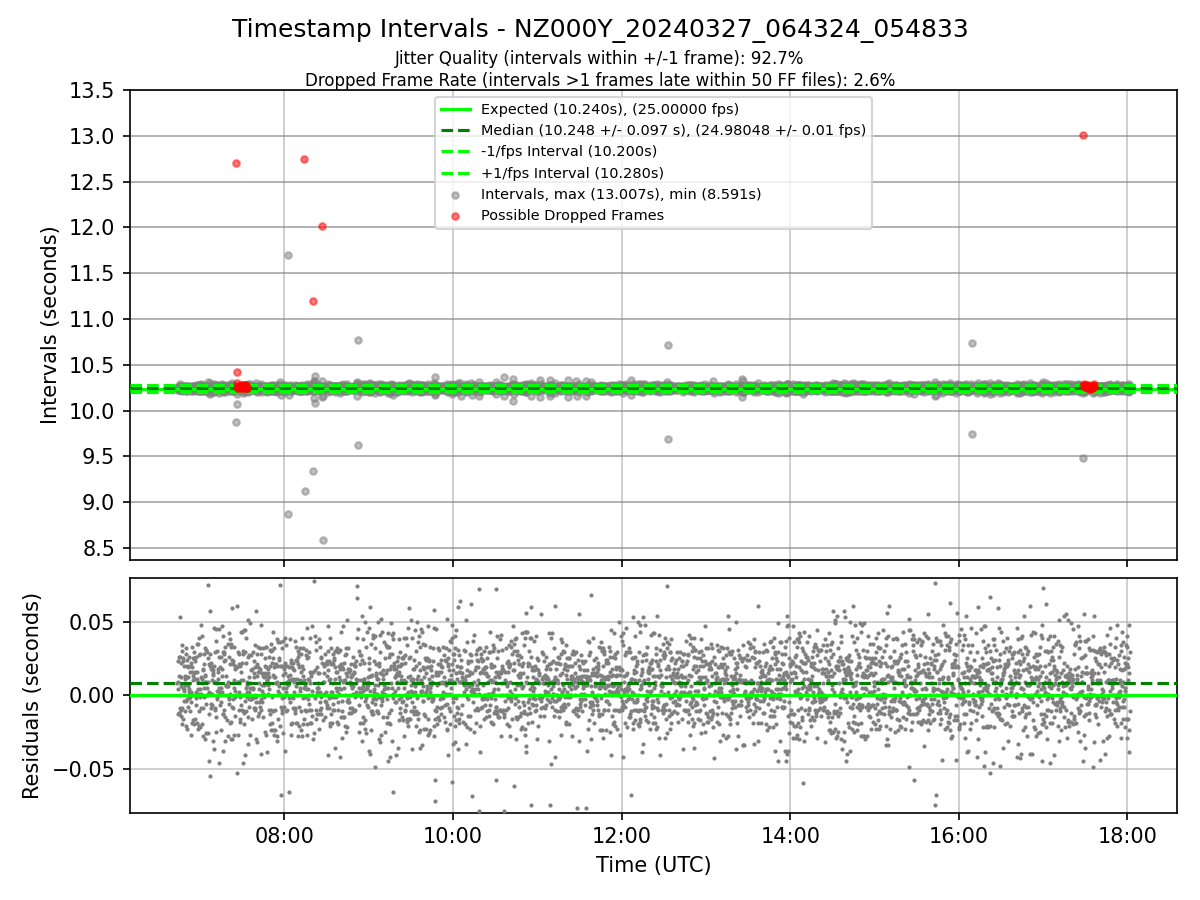
Task: Click the "Intervals (seconds)" y-axis label
Action: click(x=50, y=324)
